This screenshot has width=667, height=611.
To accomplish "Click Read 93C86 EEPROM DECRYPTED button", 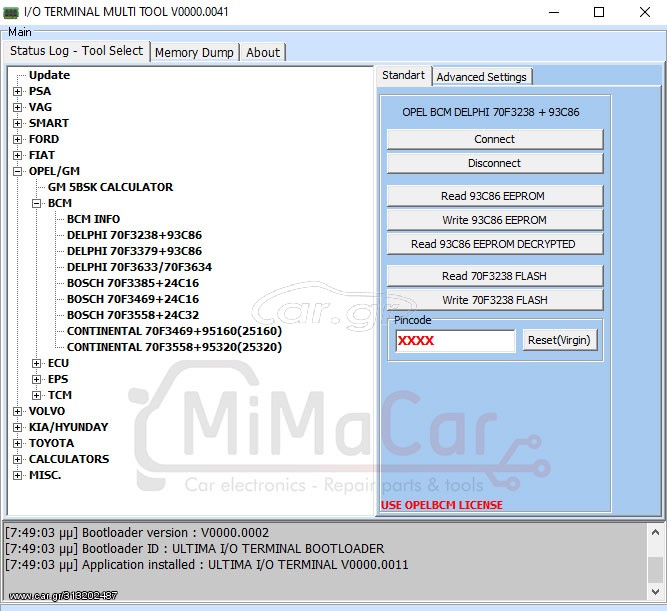I will 495,244.
